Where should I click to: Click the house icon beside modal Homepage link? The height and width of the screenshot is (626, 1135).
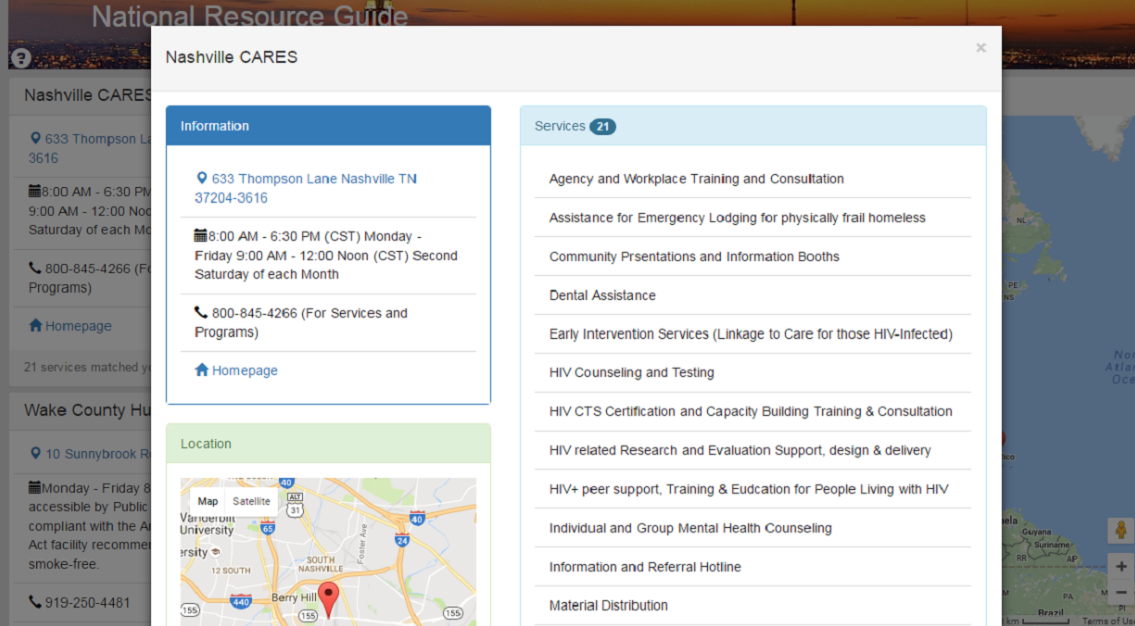[x=201, y=370]
